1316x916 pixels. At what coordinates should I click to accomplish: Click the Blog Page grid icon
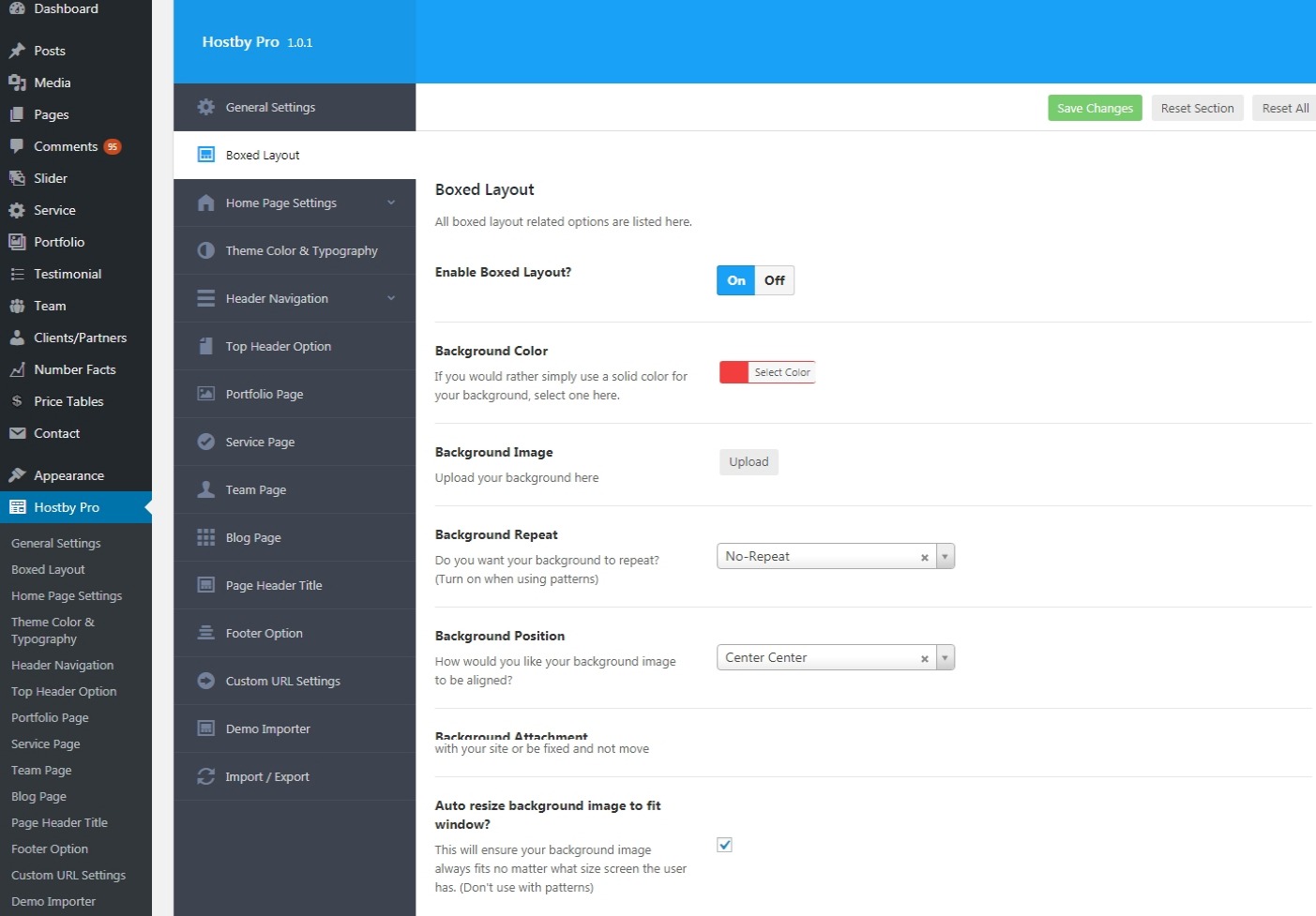click(206, 537)
